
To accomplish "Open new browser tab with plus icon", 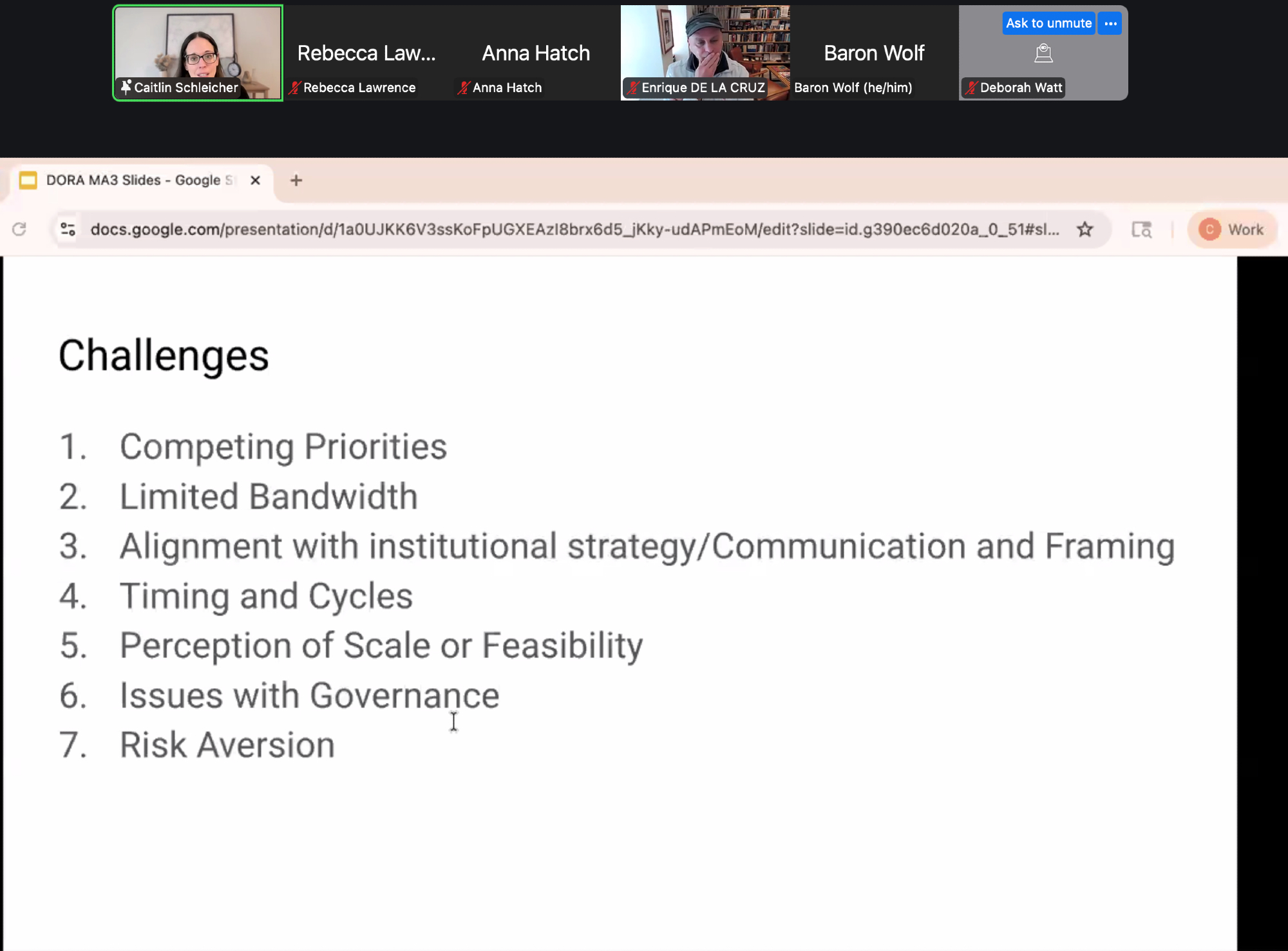I will coord(296,180).
